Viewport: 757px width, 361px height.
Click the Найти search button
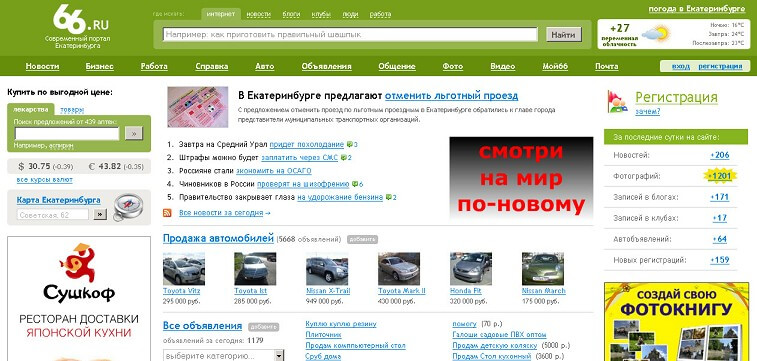tap(563, 35)
